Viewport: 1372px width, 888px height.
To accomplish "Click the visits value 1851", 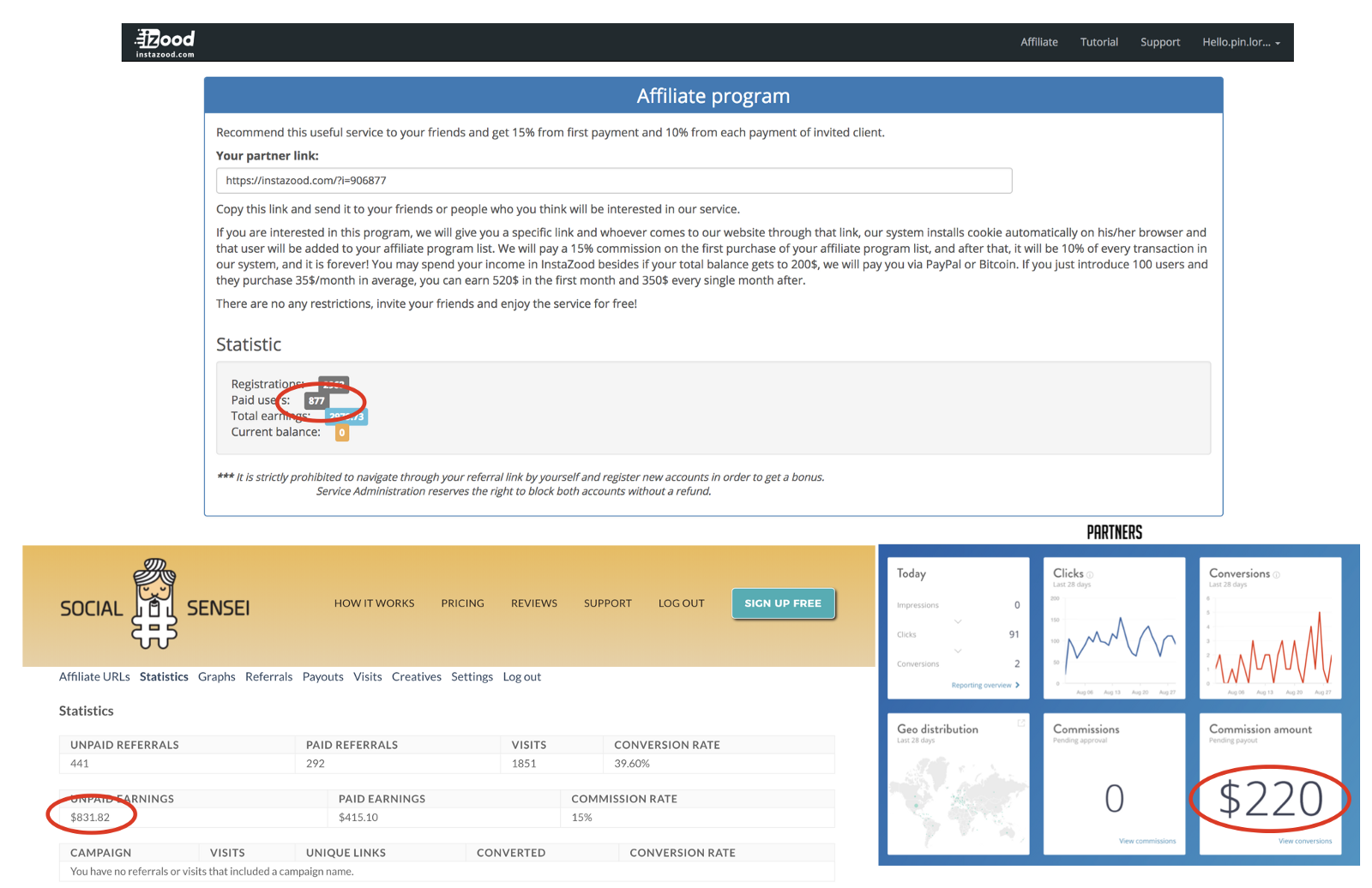I will (524, 764).
